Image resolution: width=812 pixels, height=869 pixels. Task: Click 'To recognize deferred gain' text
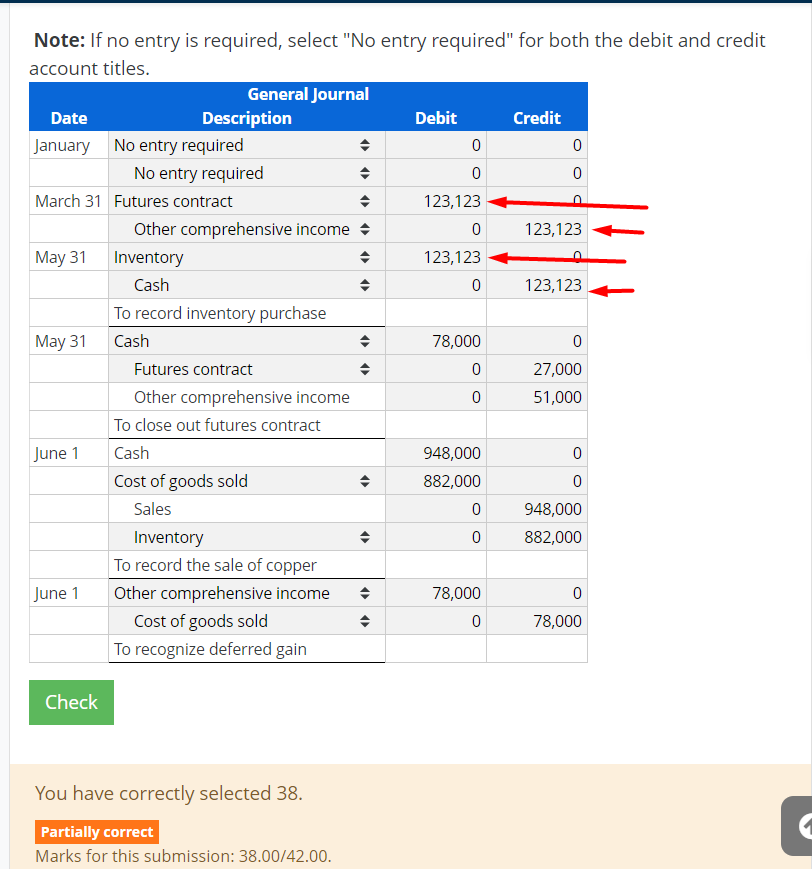[210, 649]
